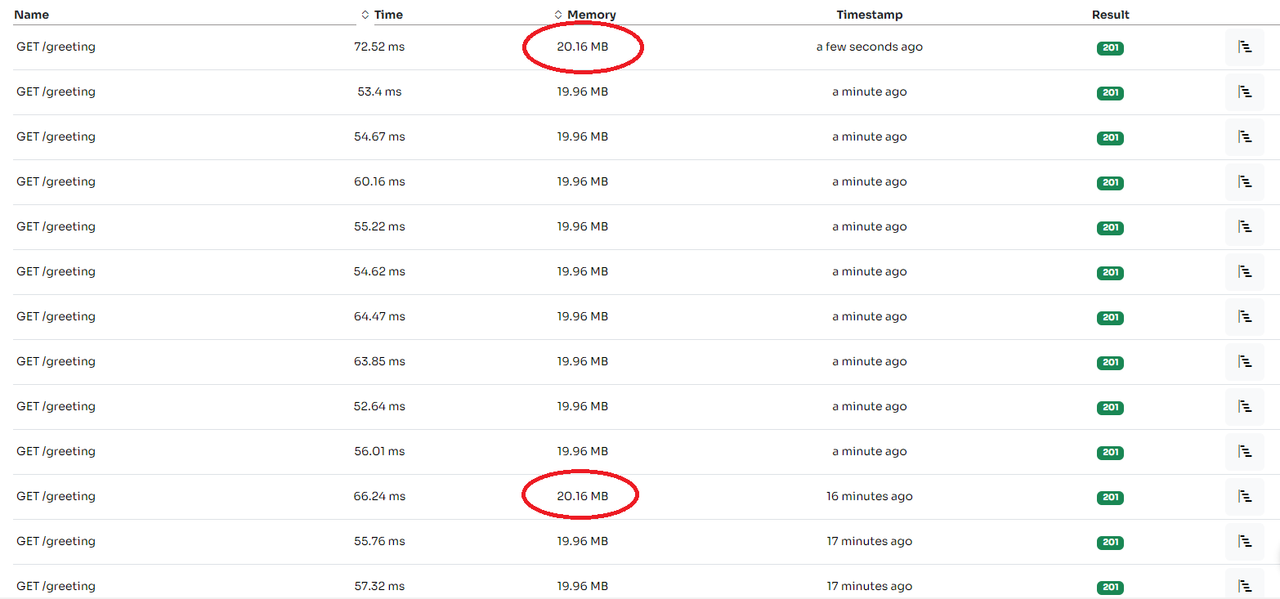Select the Timestamp column header
This screenshot has height=599, width=1280.
click(x=869, y=15)
